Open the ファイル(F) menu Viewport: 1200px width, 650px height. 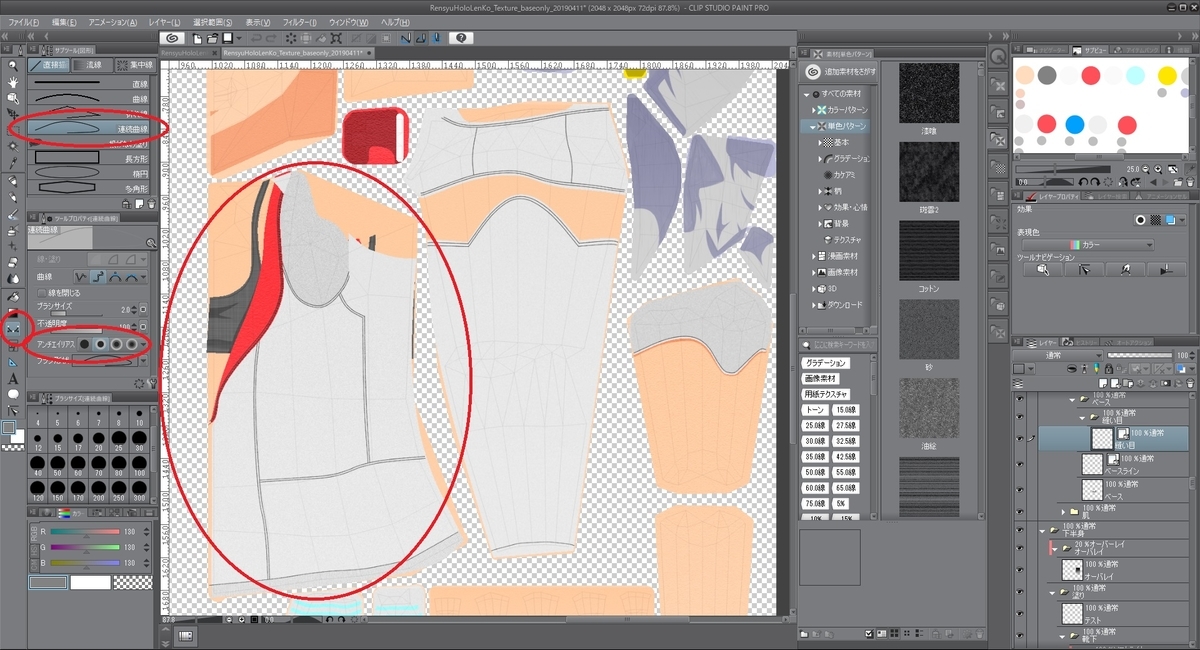click(x=23, y=21)
